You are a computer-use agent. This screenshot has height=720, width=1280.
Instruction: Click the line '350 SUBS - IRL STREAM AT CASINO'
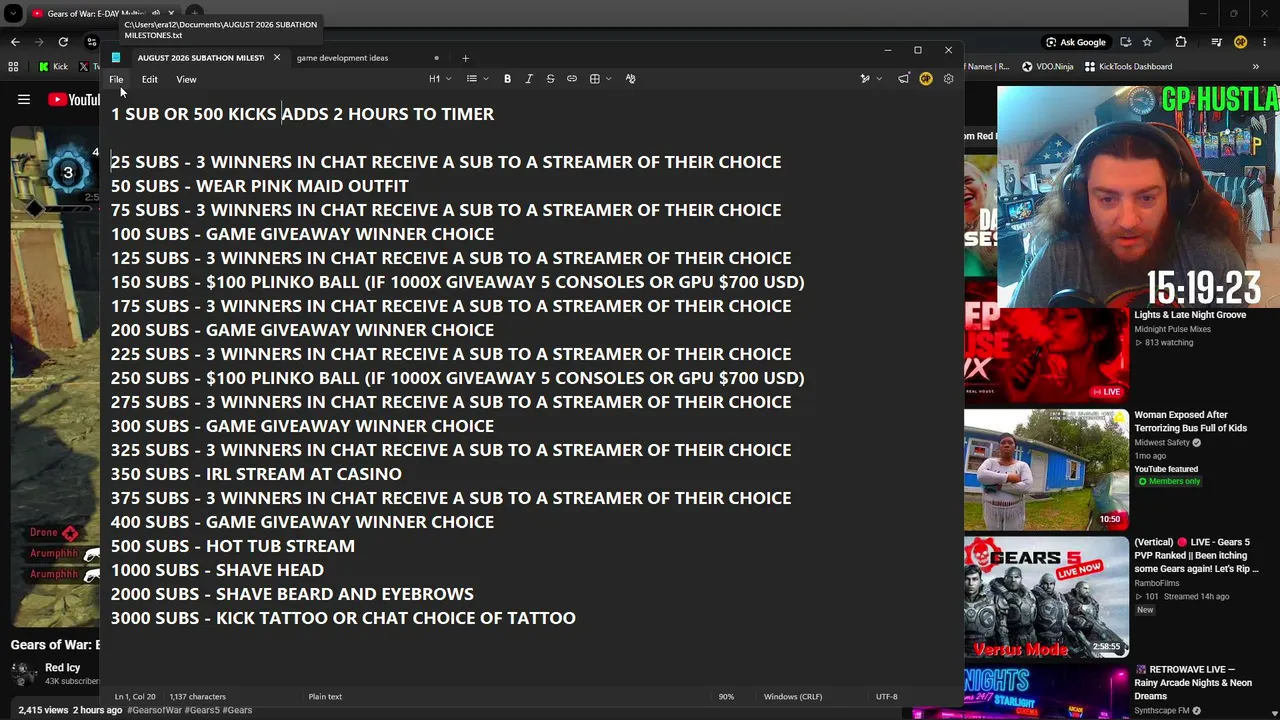click(x=256, y=474)
